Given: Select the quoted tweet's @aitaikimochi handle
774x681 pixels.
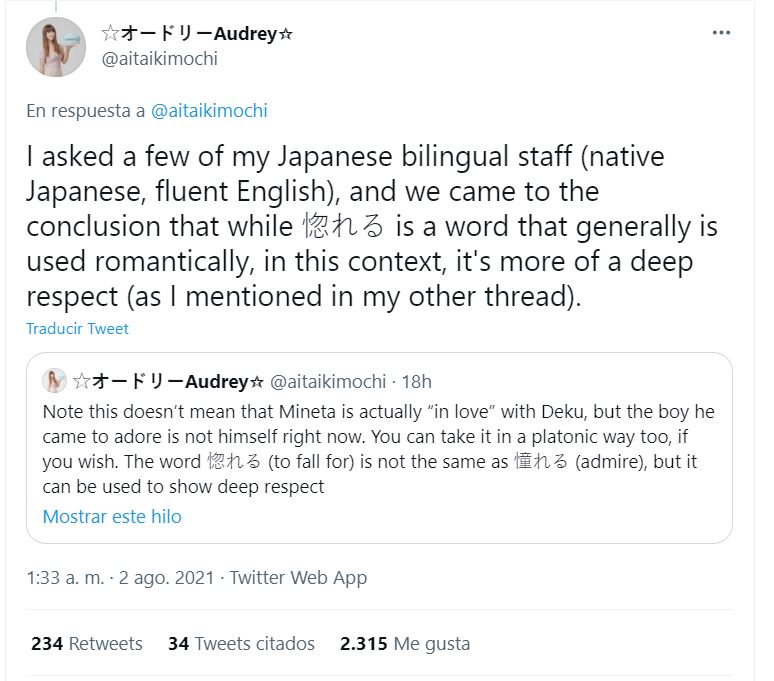Looking at the screenshot, I should point(328,381).
